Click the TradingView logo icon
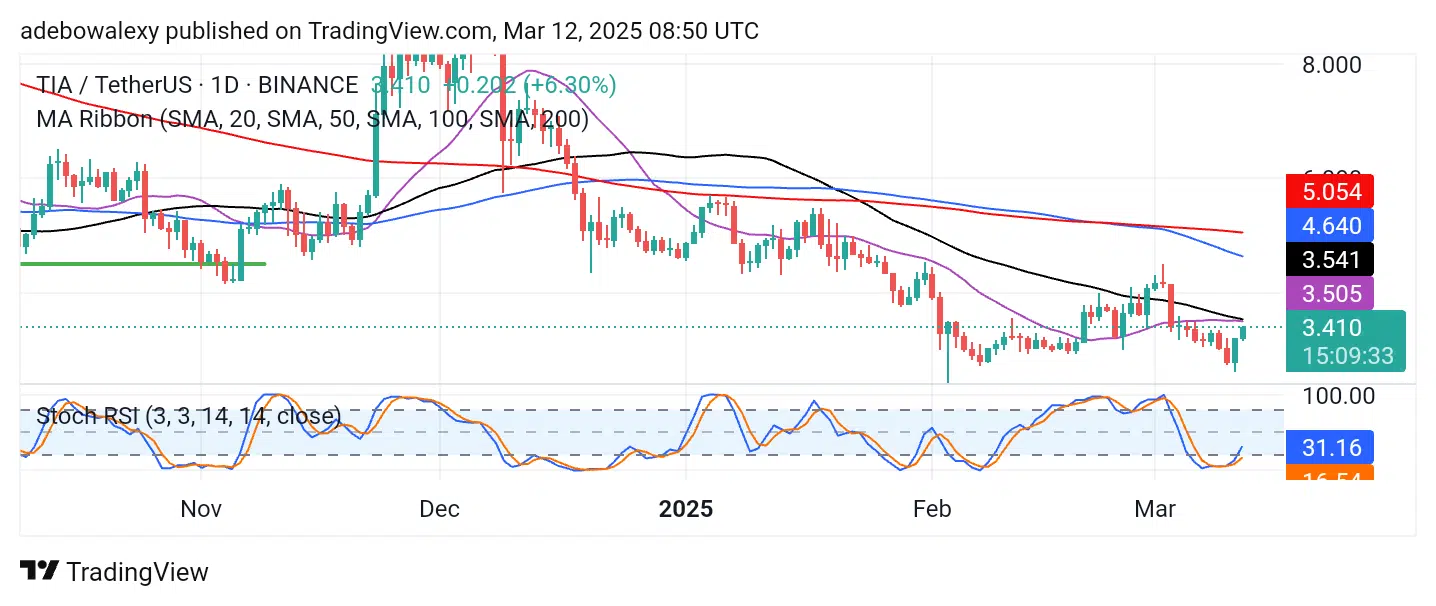 click(39, 571)
